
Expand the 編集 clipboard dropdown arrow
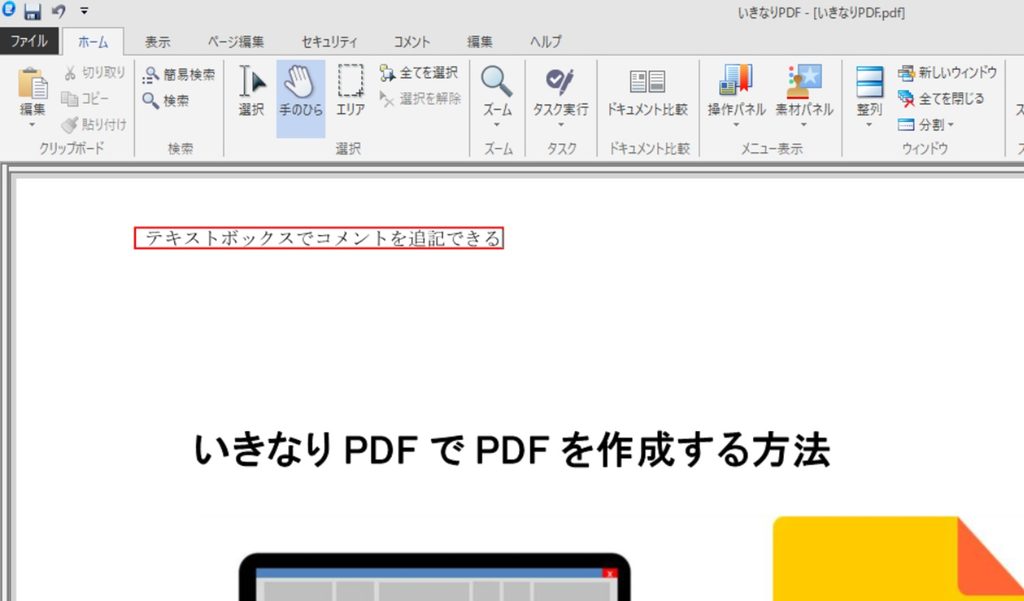32,125
